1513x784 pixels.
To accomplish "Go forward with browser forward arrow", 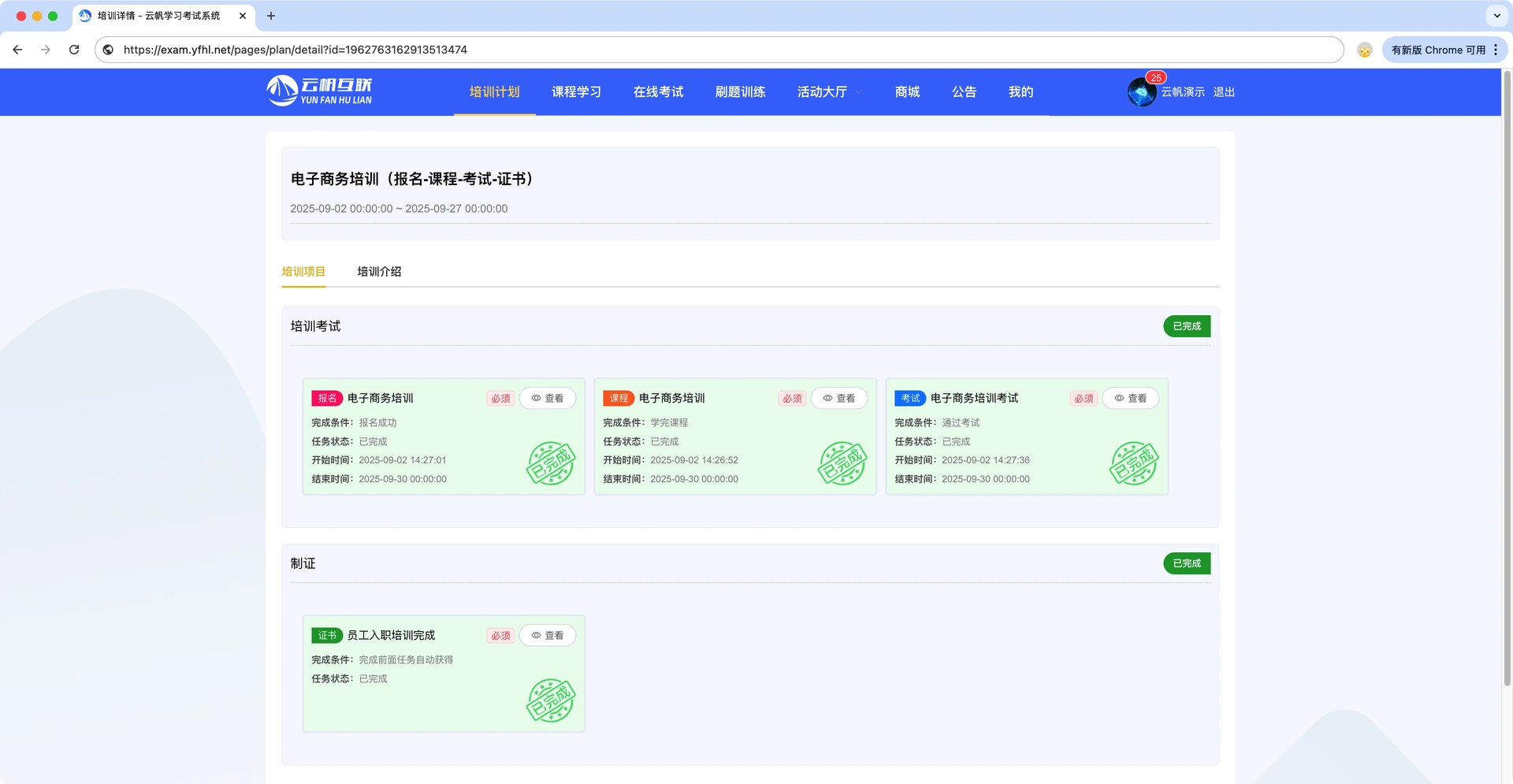I will [46, 50].
